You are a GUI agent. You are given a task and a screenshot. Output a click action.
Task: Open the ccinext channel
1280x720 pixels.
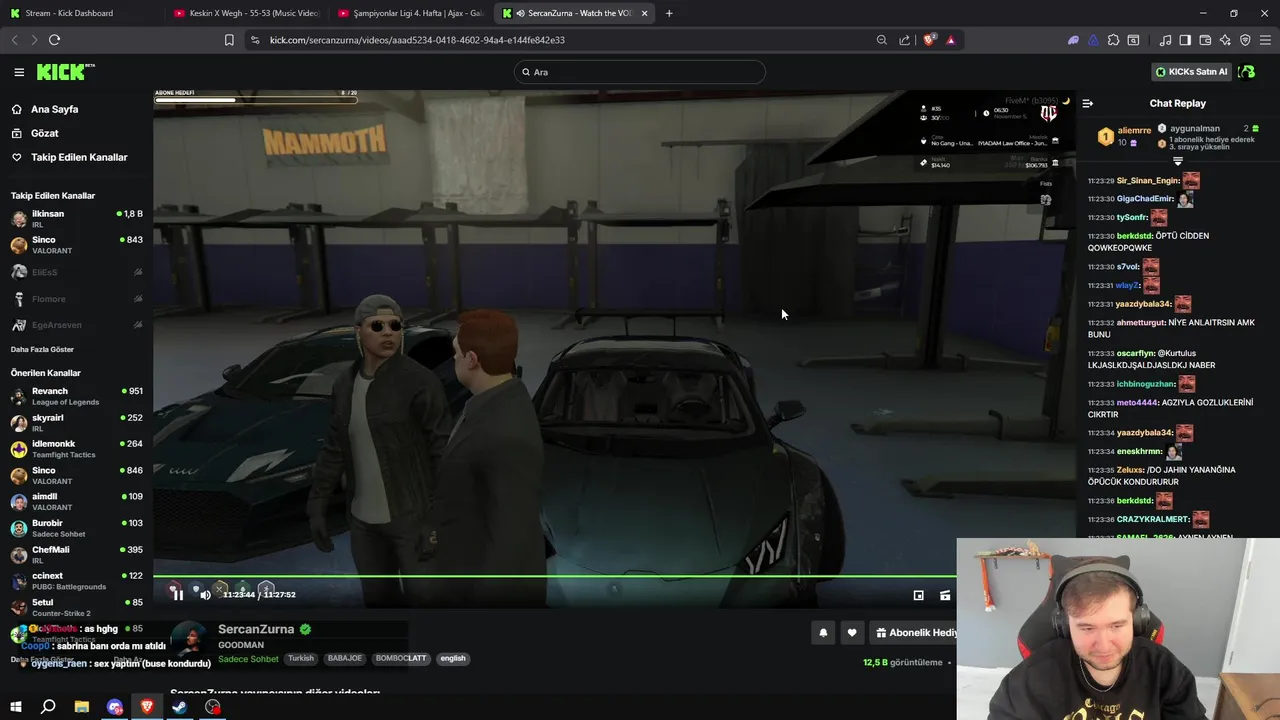click(76, 580)
